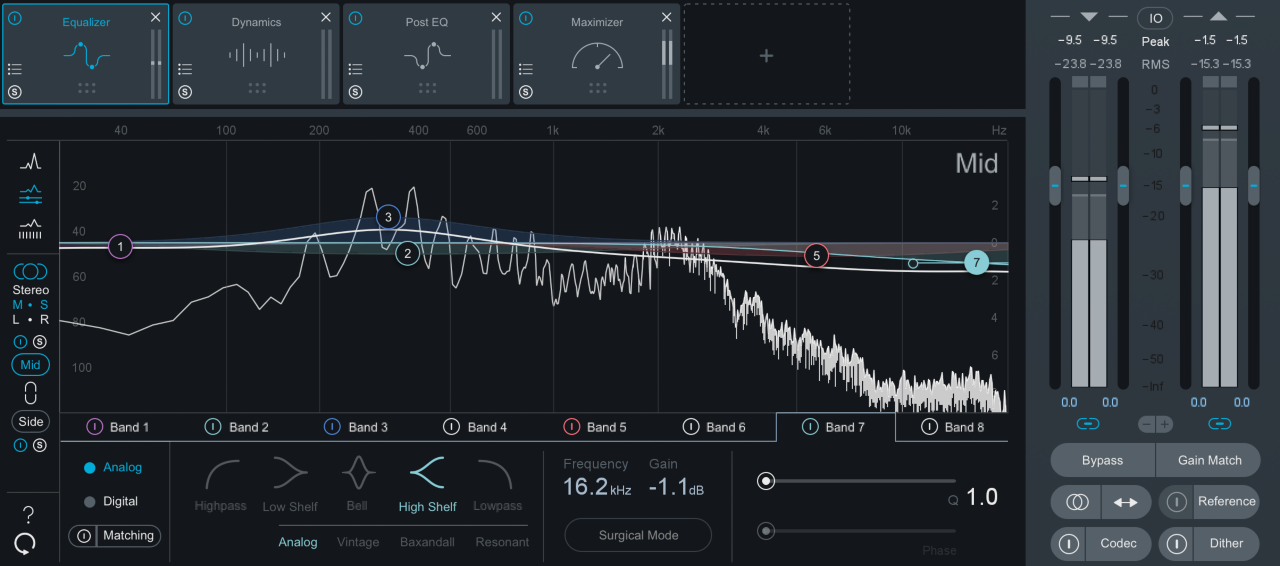The height and width of the screenshot is (566, 1280).
Task: Toggle the Equalizer module power button
Action: click(x=15, y=19)
